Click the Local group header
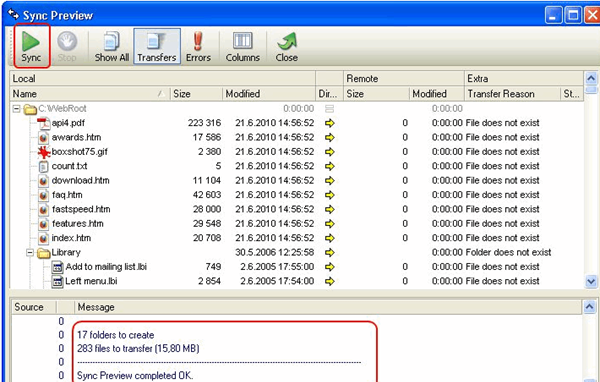Screen dimensions: 600x382 (x=163, y=78)
